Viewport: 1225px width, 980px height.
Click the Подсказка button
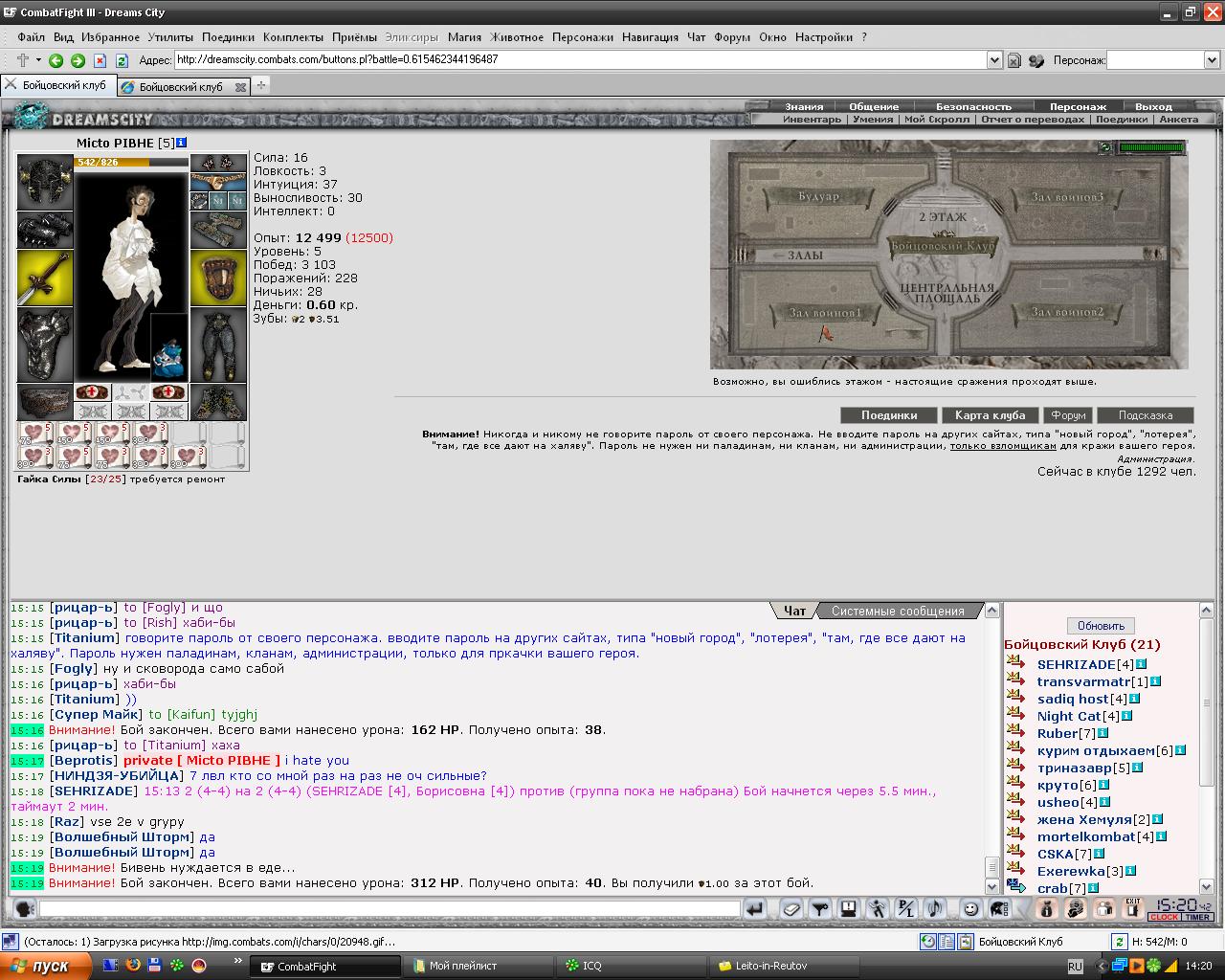click(x=1145, y=415)
